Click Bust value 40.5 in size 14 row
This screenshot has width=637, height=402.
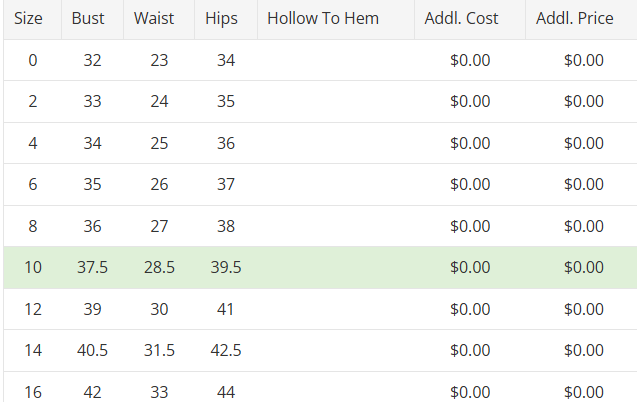[93, 351]
